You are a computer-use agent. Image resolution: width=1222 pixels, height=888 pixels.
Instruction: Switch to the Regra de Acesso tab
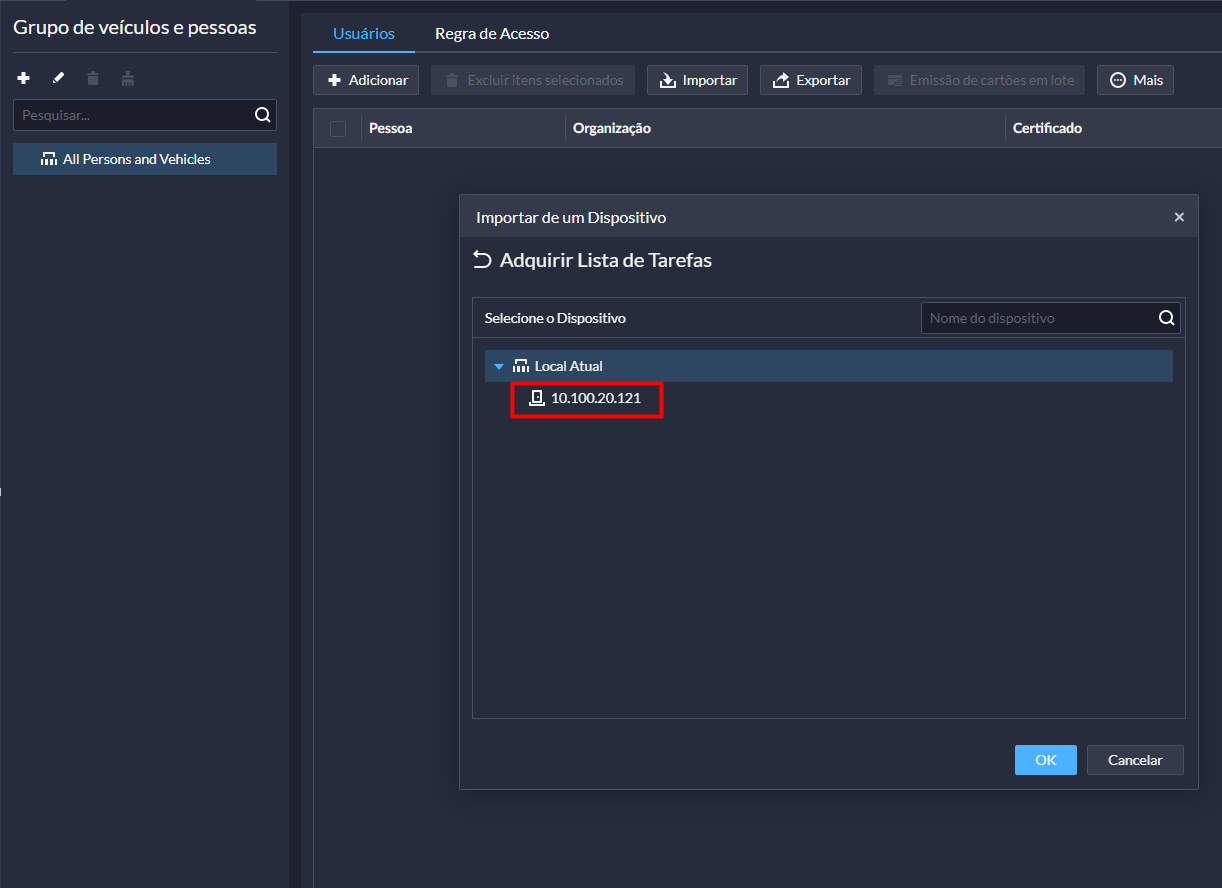point(491,34)
